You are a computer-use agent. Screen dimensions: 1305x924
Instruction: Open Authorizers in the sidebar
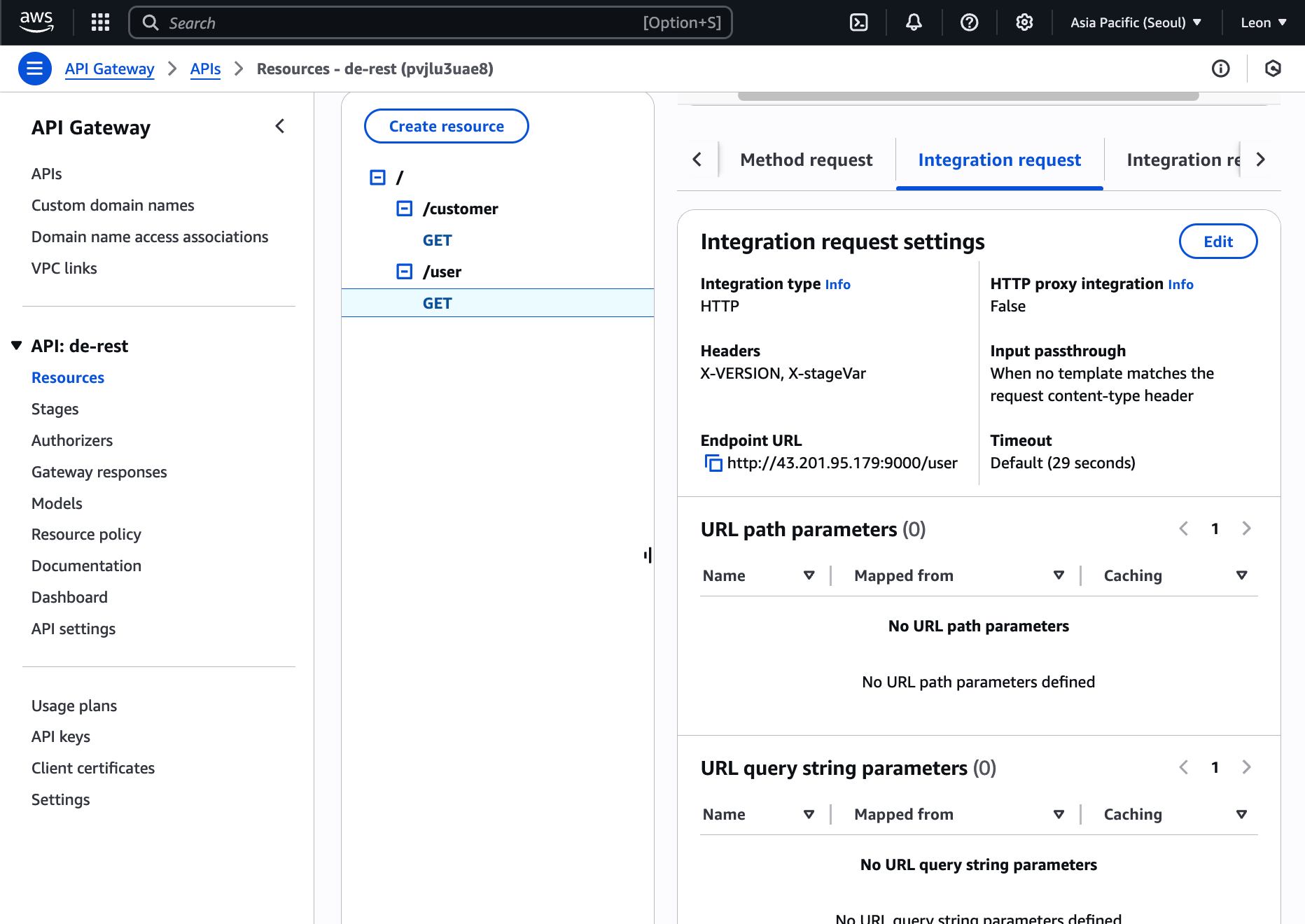(x=72, y=440)
